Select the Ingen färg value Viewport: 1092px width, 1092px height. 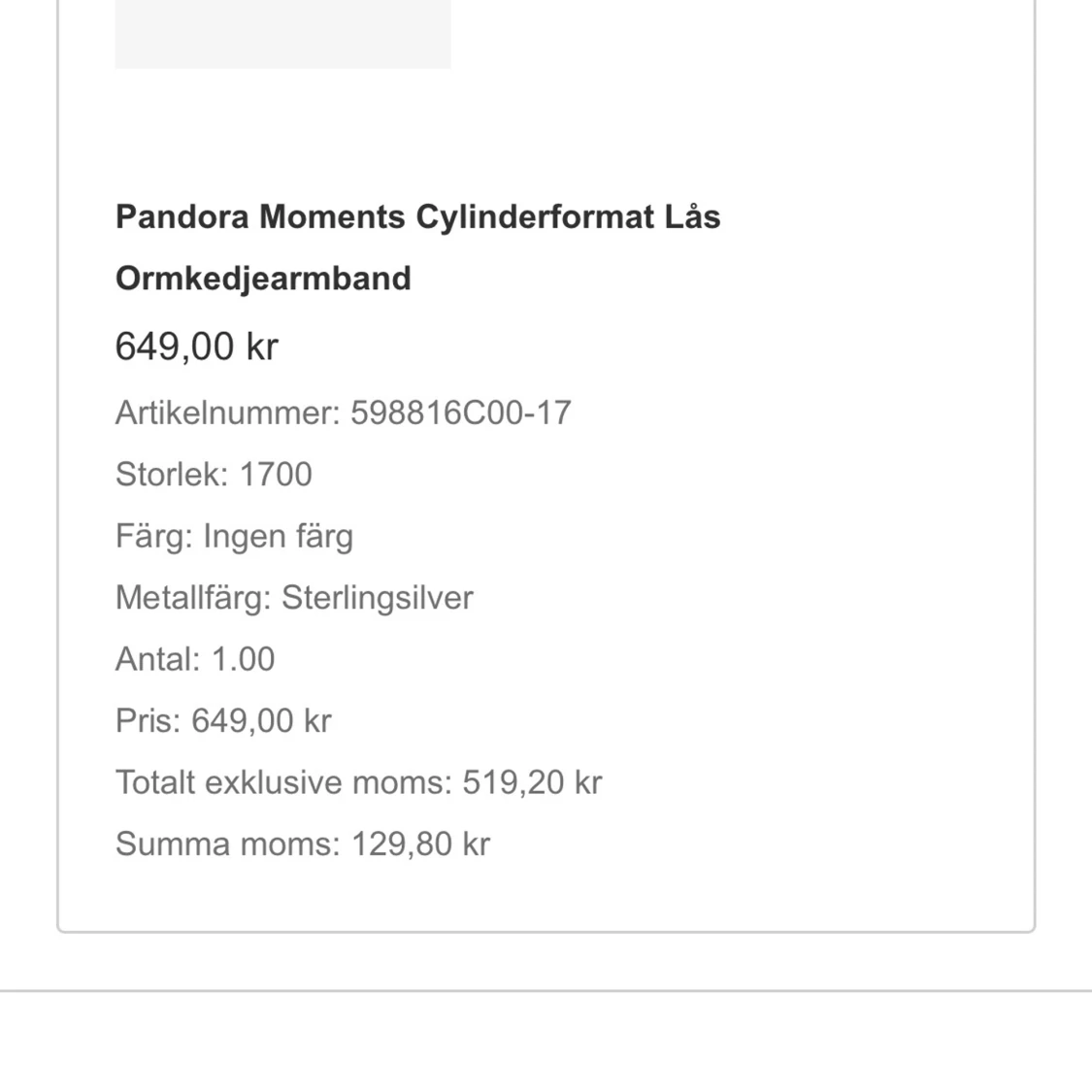tap(278, 536)
